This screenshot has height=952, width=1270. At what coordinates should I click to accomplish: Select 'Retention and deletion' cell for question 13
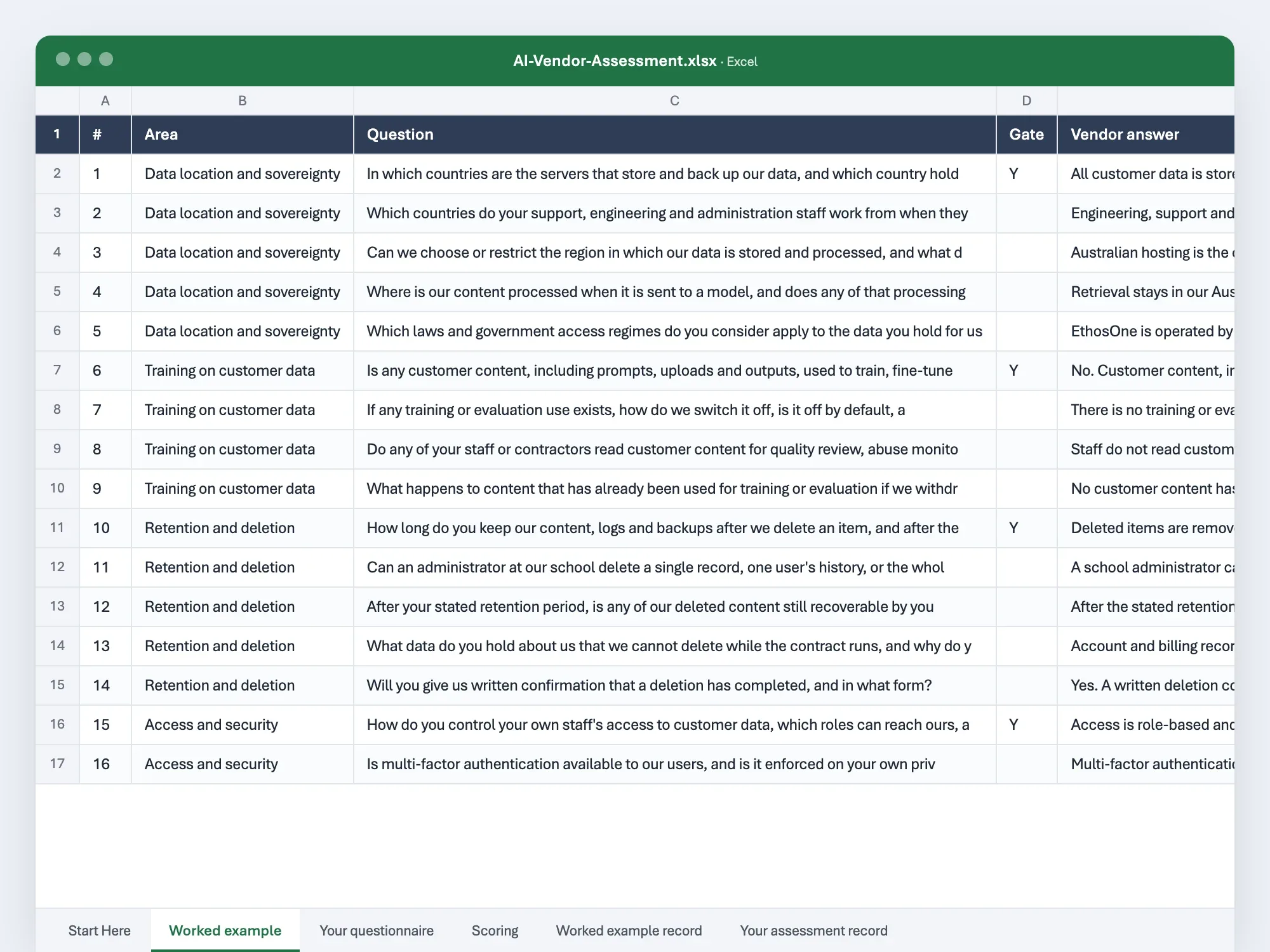pos(243,646)
